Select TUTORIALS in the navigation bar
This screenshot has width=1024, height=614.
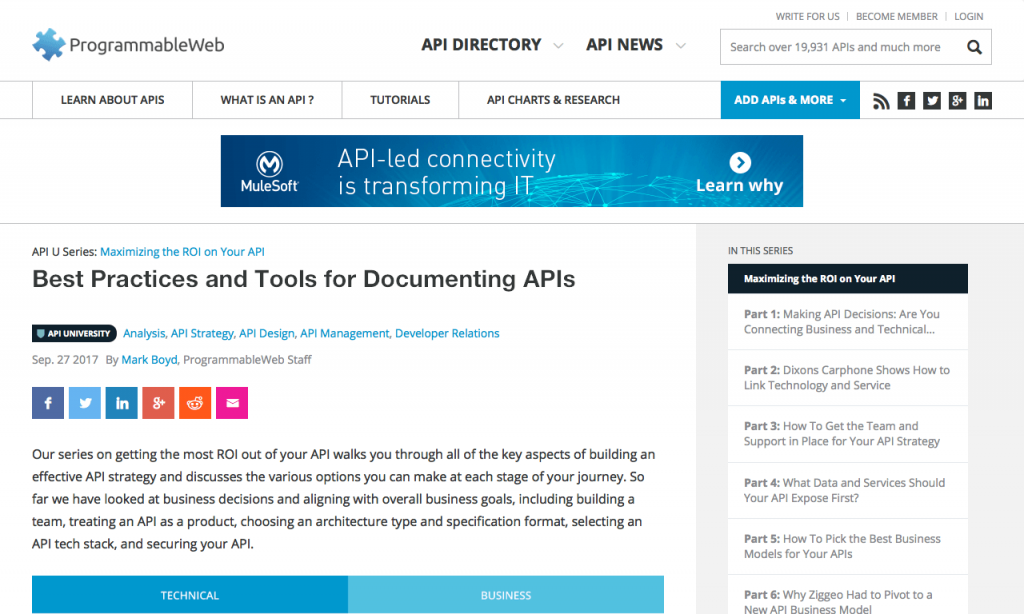pos(399,100)
